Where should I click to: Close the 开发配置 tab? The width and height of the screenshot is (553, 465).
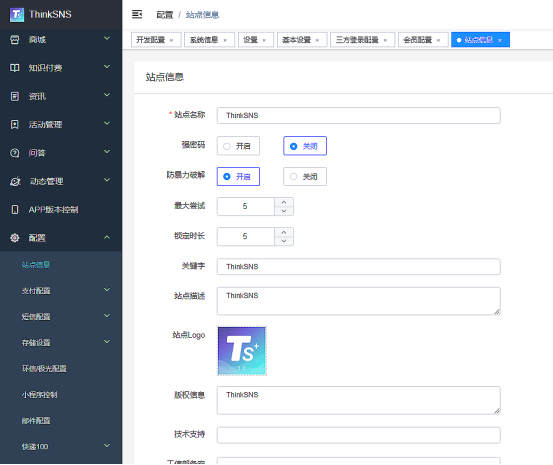[171, 40]
